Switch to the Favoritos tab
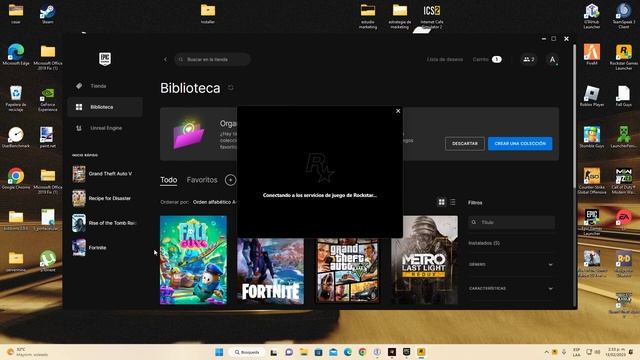 pyautogui.click(x=202, y=180)
